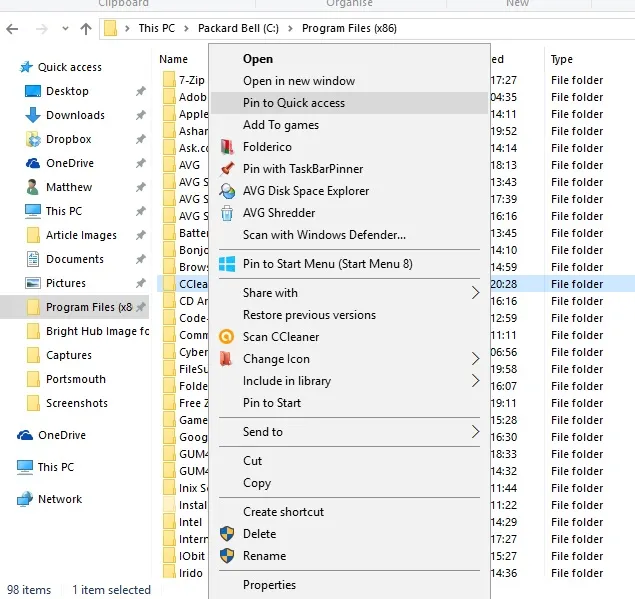Select Pin to Quick access menu entry

294,103
